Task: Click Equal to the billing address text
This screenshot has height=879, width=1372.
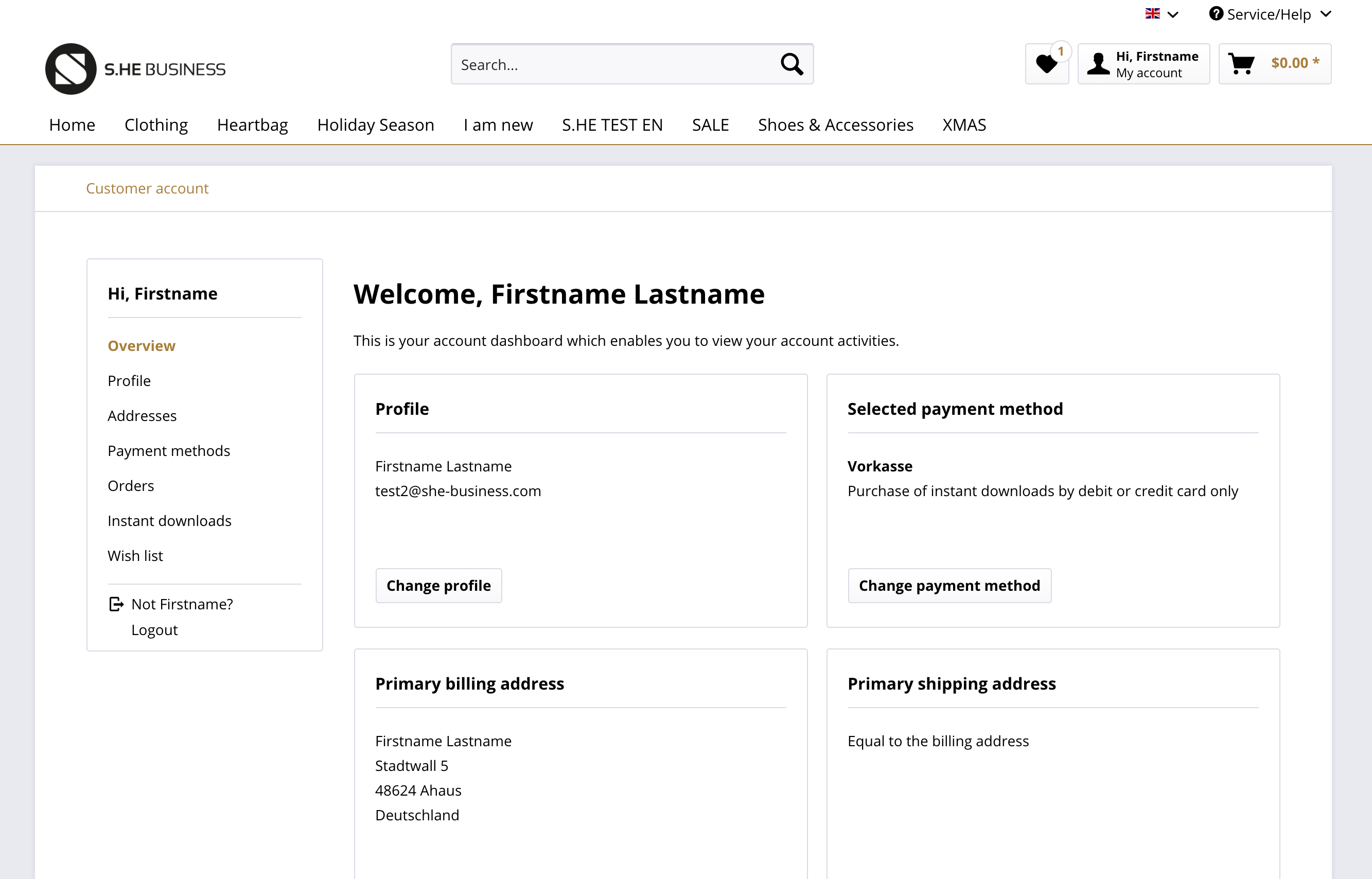Action: [938, 741]
